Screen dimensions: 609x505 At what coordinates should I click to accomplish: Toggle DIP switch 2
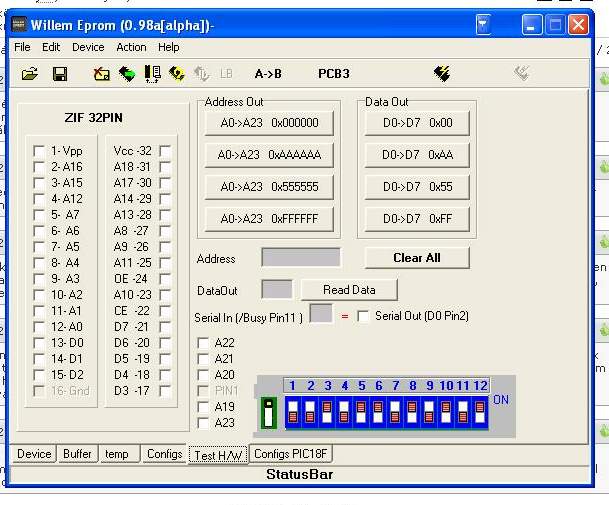(310, 412)
